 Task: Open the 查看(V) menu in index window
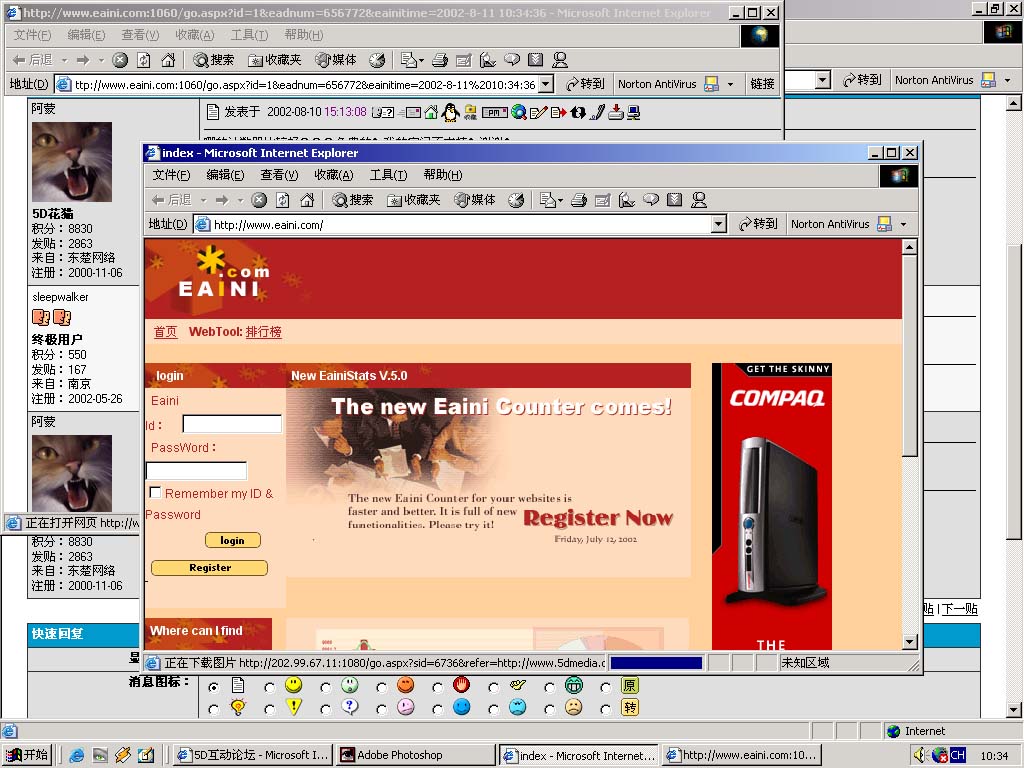[x=279, y=175]
